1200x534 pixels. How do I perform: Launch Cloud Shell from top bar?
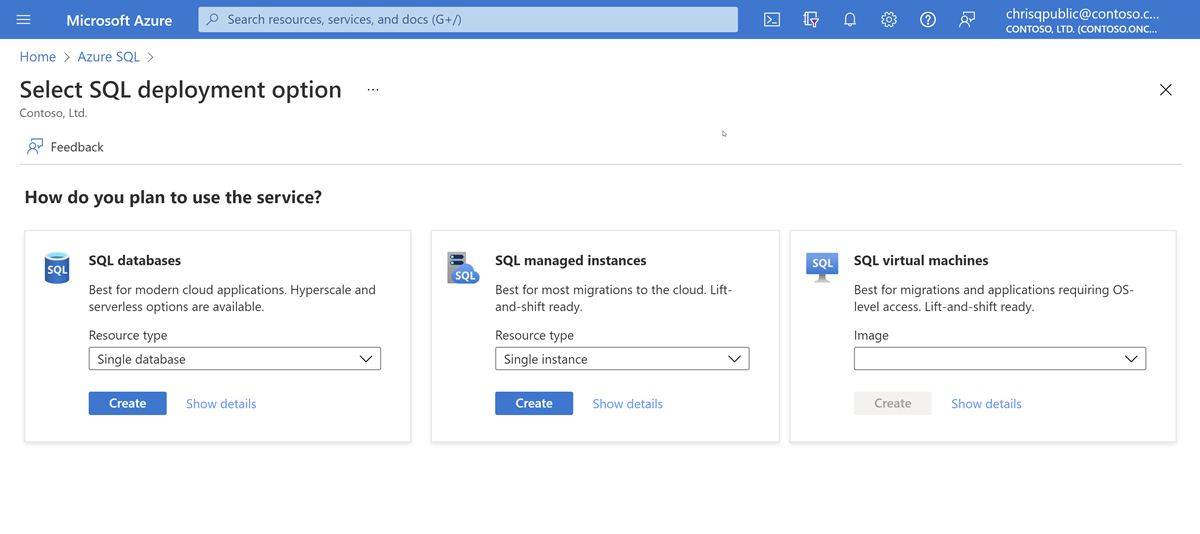click(x=772, y=20)
